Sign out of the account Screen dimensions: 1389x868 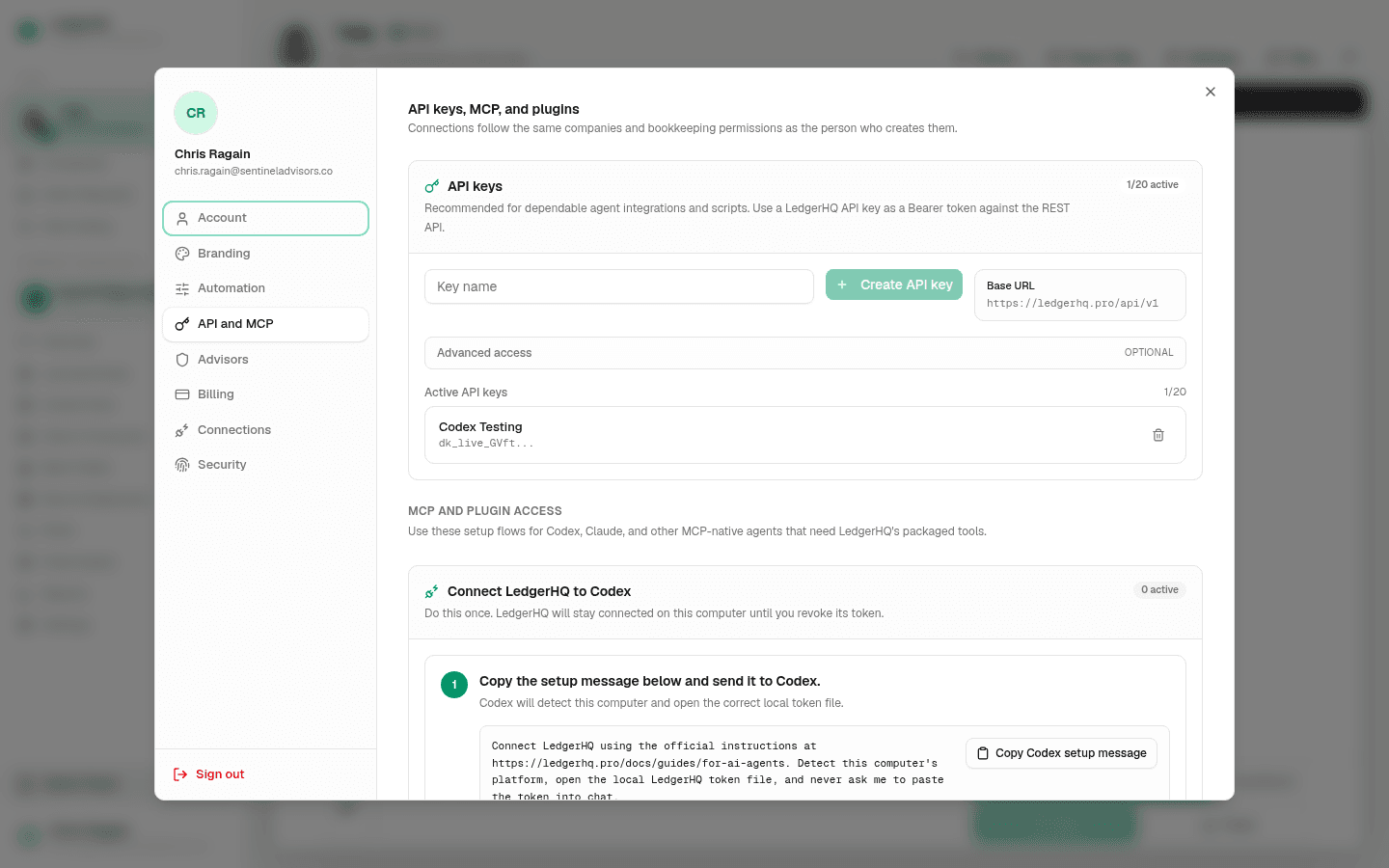tap(209, 774)
